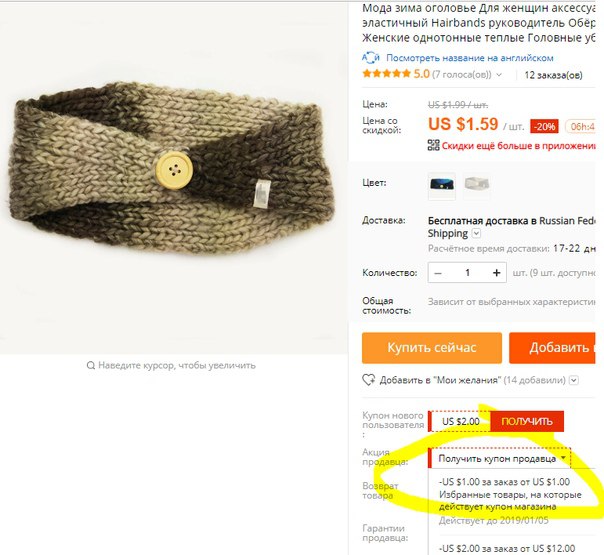The width and height of the screenshot is (604, 555).
Task: Decrease quantity with the minus button
Action: click(438, 273)
